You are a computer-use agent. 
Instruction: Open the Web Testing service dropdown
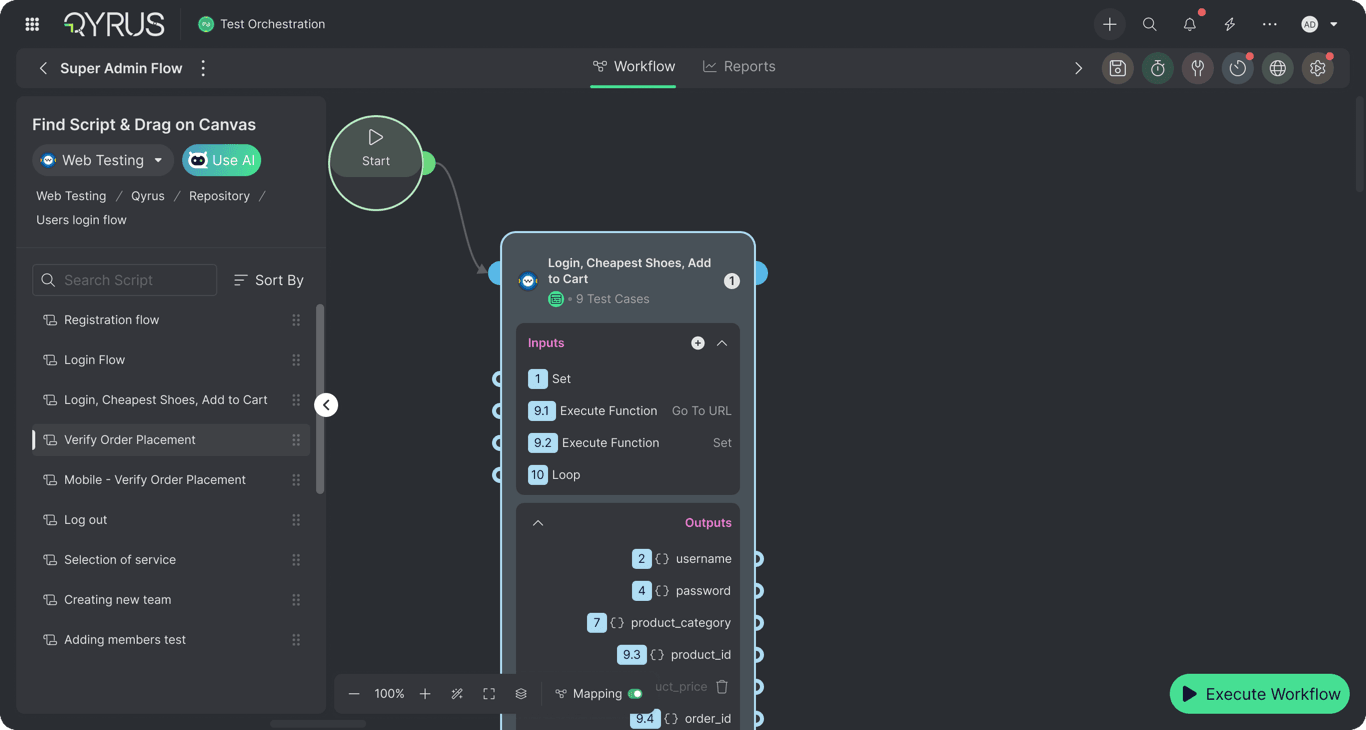(x=103, y=160)
